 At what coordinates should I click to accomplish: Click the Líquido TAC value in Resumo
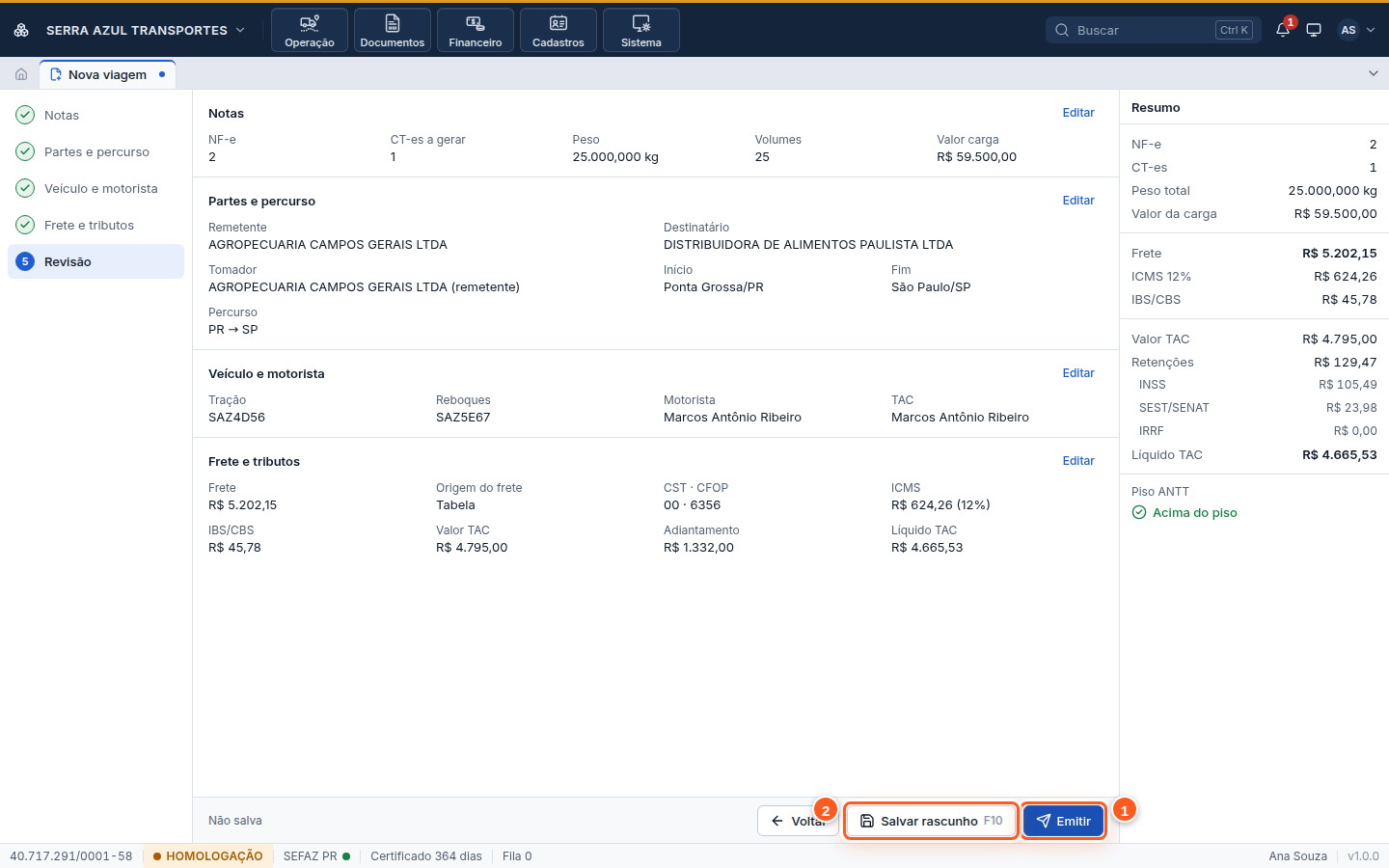[x=1340, y=455]
